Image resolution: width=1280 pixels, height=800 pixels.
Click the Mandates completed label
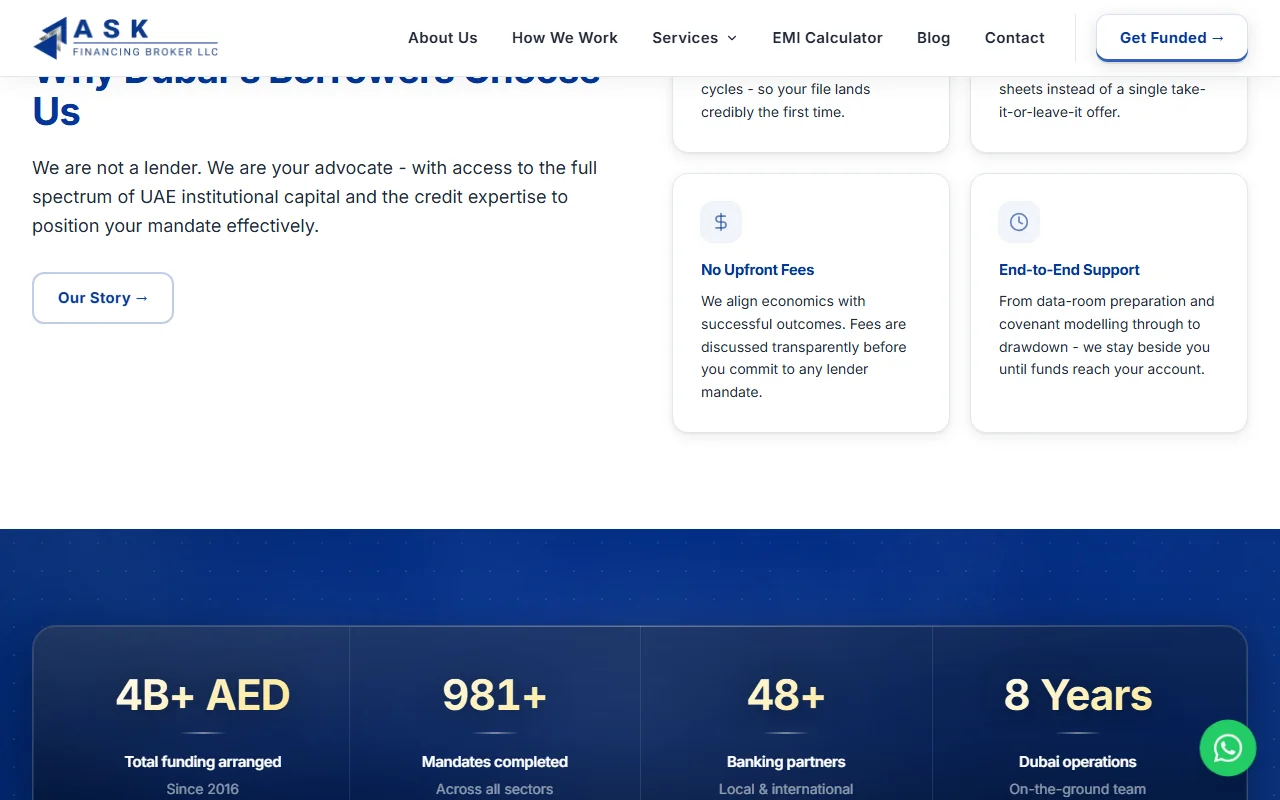(x=495, y=762)
